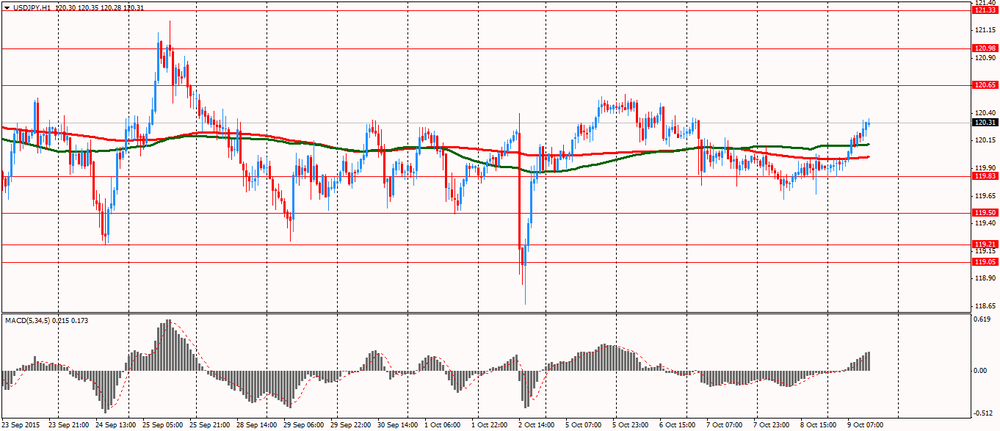Select the 121.33 red price level tag
The height and width of the screenshot is (431, 1000).
pyautogui.click(x=984, y=11)
